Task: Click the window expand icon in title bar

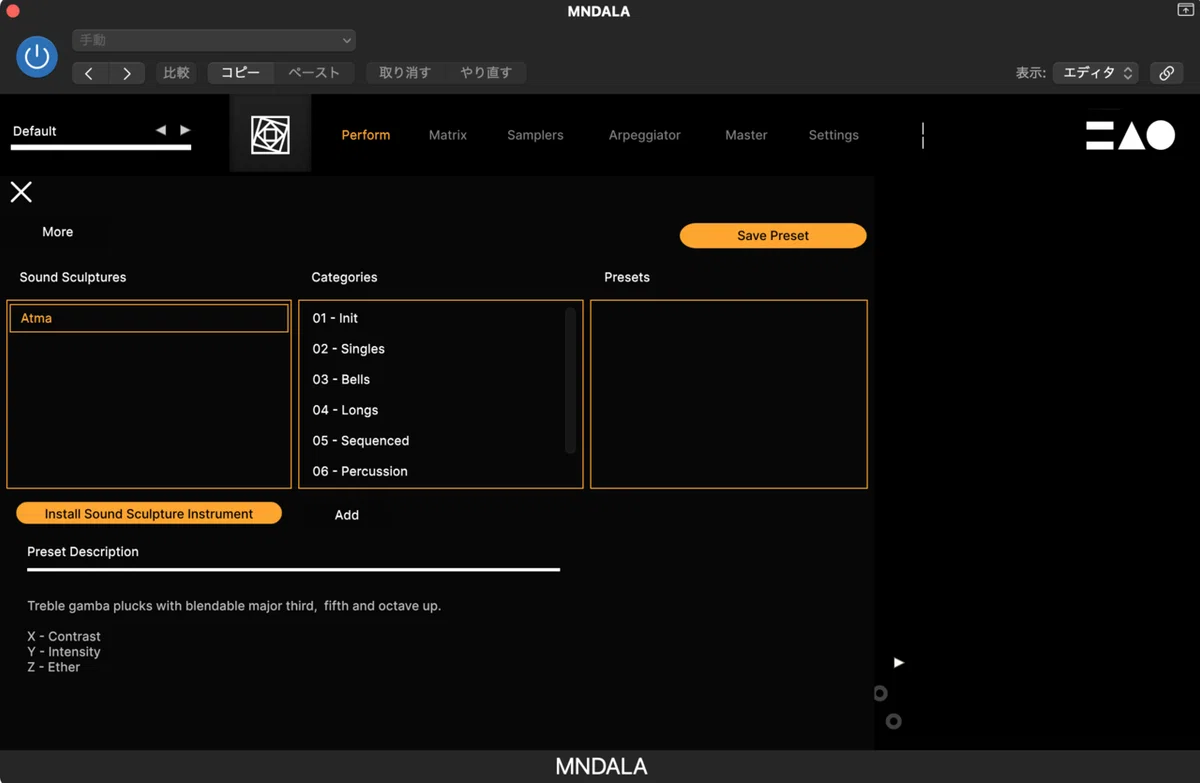Action: tap(1185, 10)
